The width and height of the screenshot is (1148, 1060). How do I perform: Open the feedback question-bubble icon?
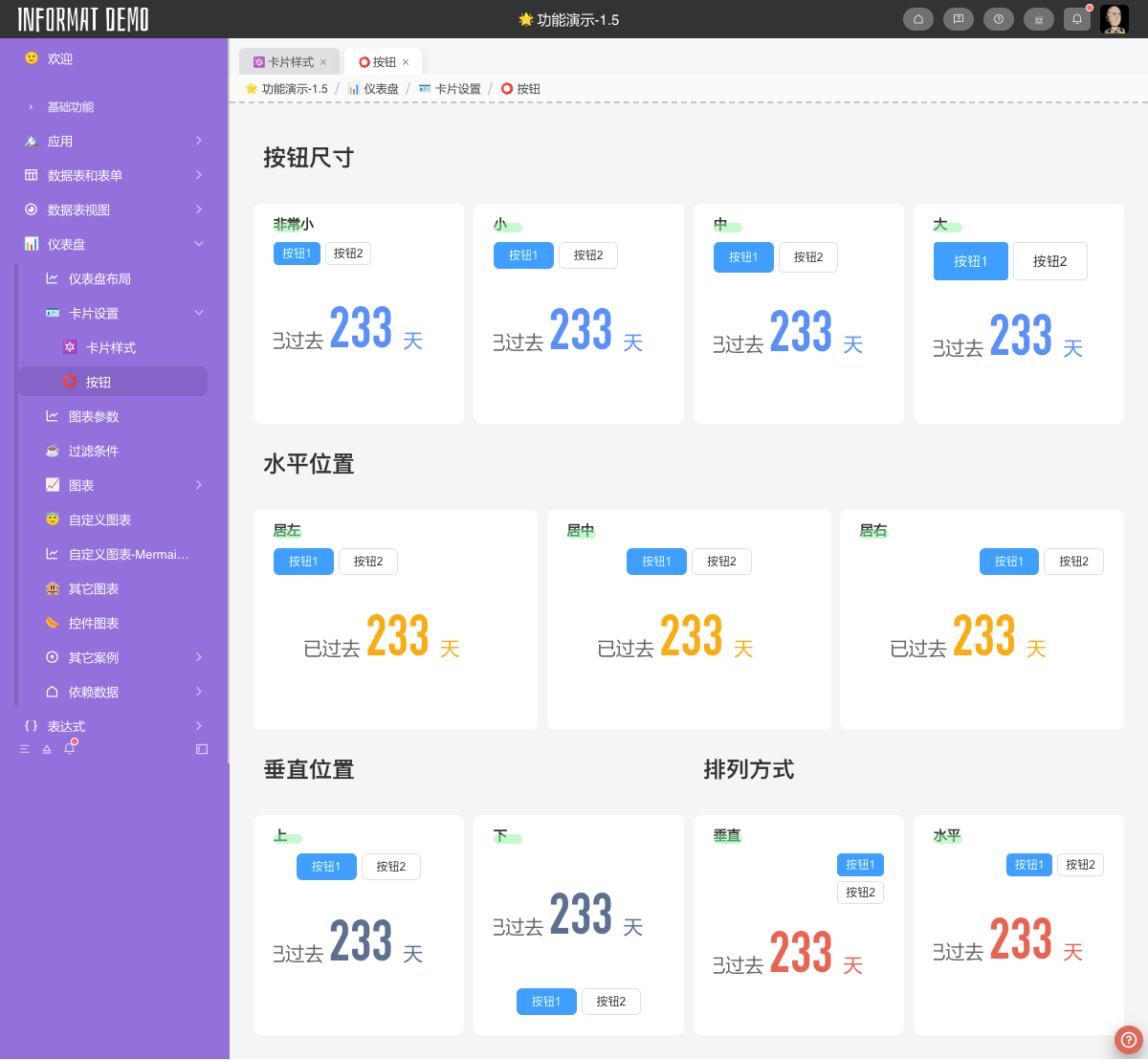(x=958, y=19)
